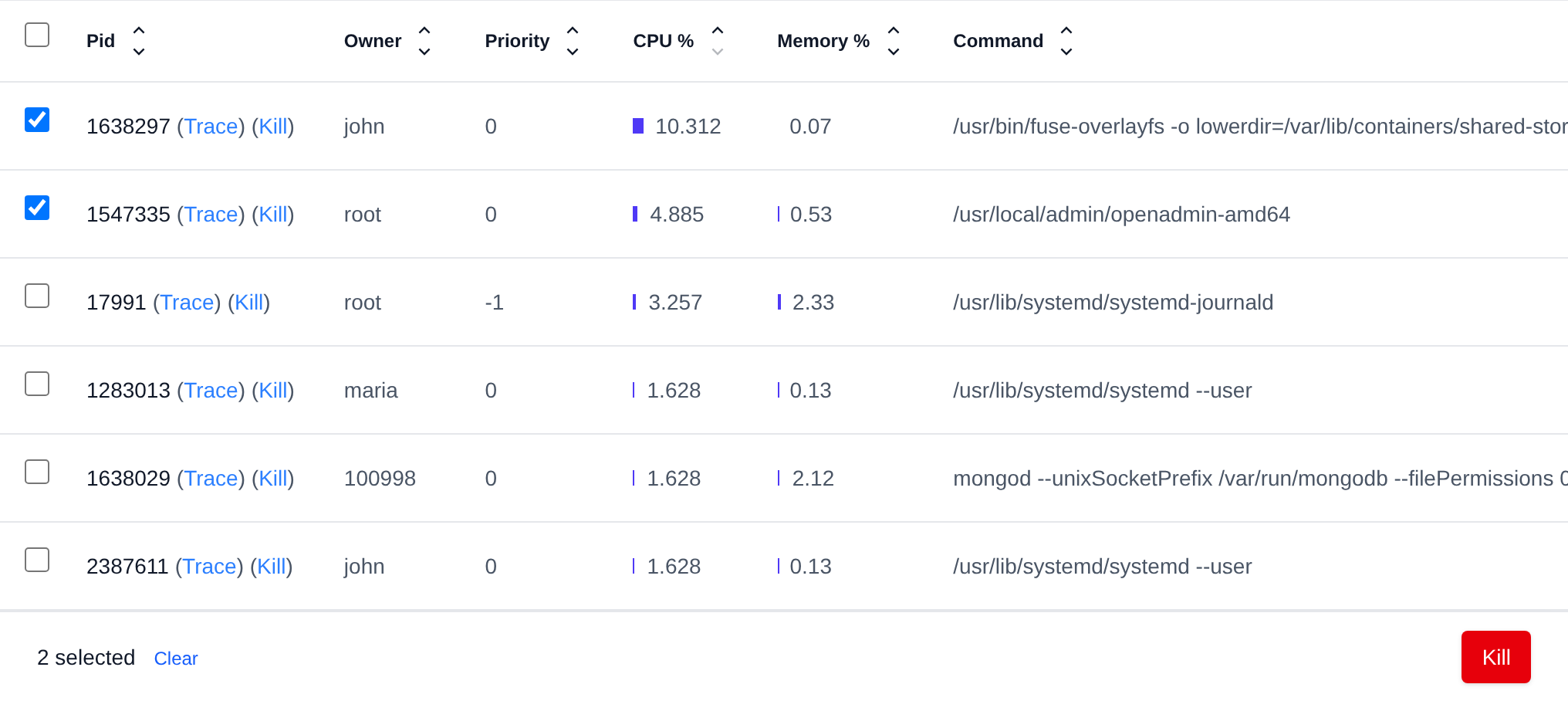Viewport: 1568px width, 701px height.
Task: Click the CPU bar for process 1638297
Action: (x=638, y=126)
